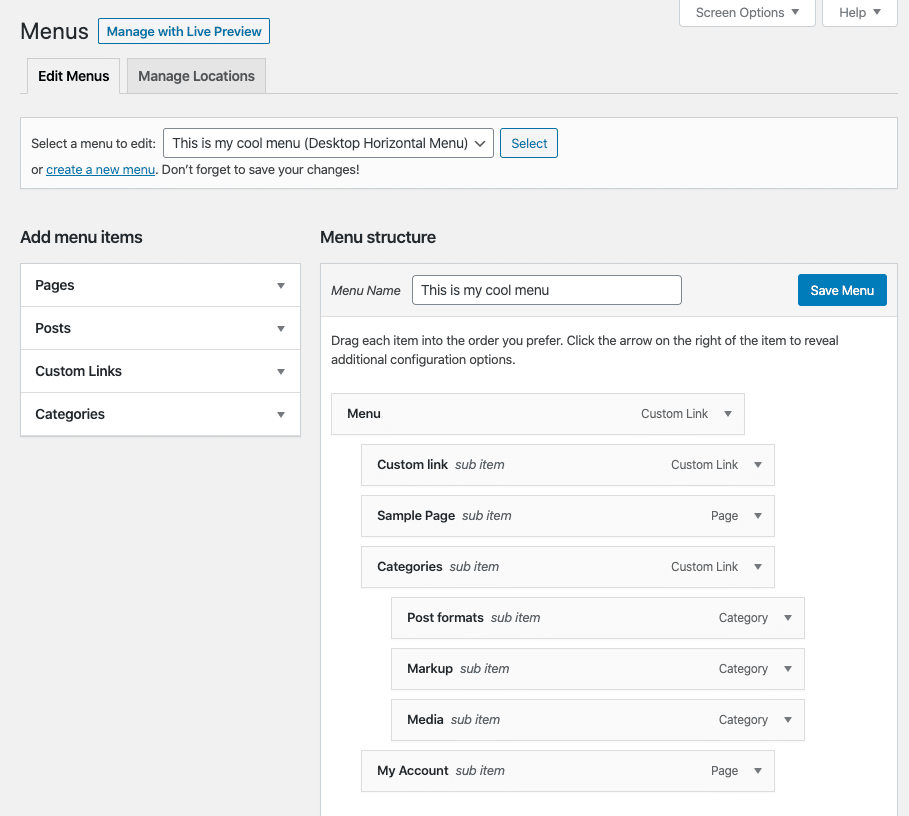Click inside the Menu Name field
The image size is (909, 816).
pyautogui.click(x=546, y=290)
